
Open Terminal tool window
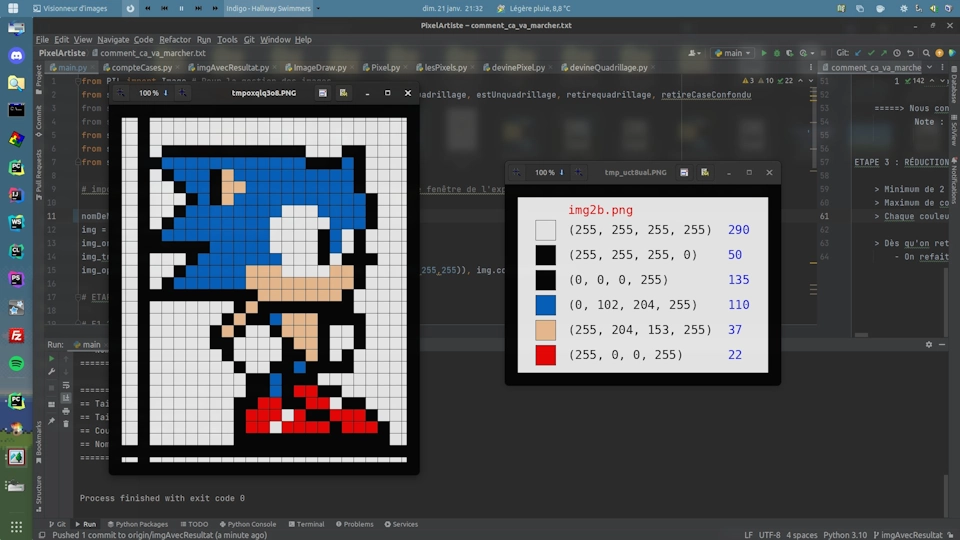[306, 524]
